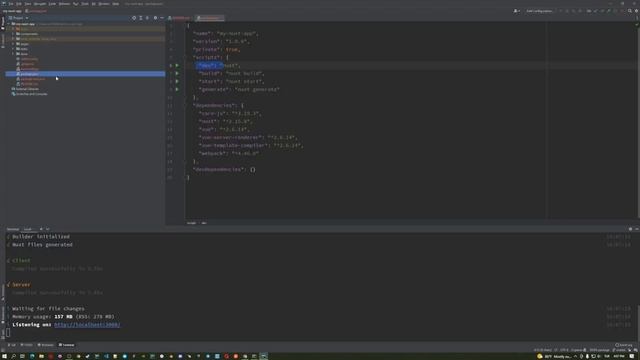Open Search Everywhere magnifier icon

(x=630, y=11)
